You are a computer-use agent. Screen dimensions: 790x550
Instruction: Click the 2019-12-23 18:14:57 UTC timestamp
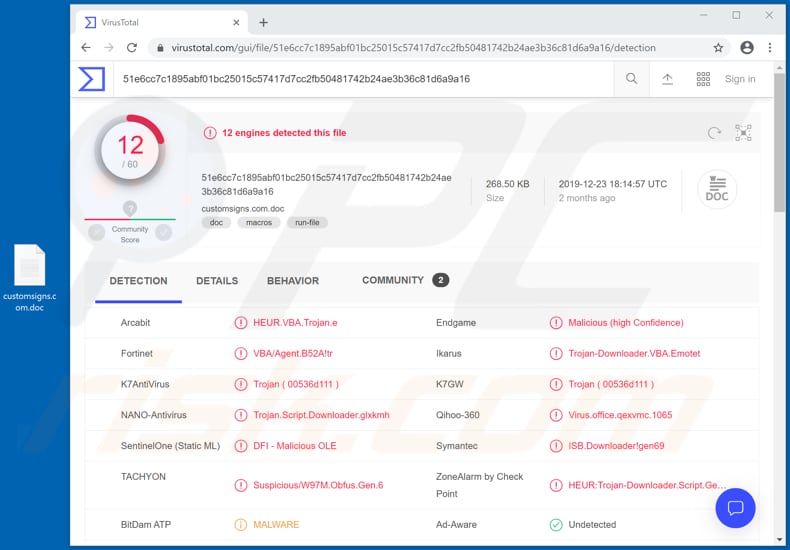coord(613,184)
